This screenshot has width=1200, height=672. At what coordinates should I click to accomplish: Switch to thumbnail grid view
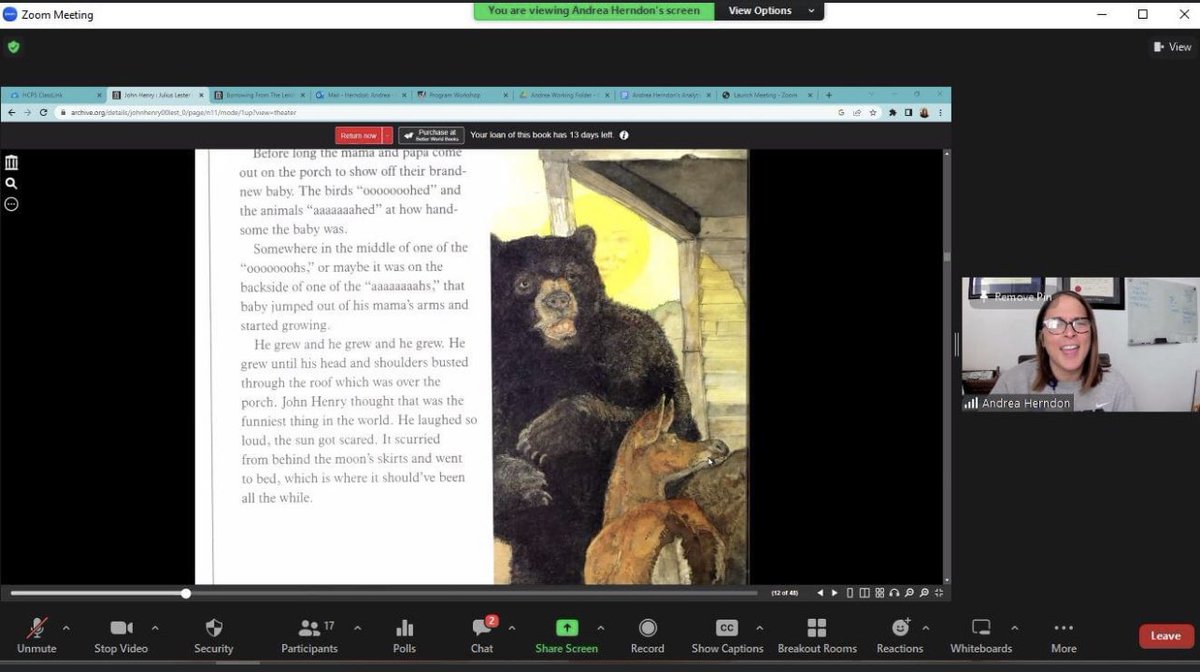click(880, 593)
